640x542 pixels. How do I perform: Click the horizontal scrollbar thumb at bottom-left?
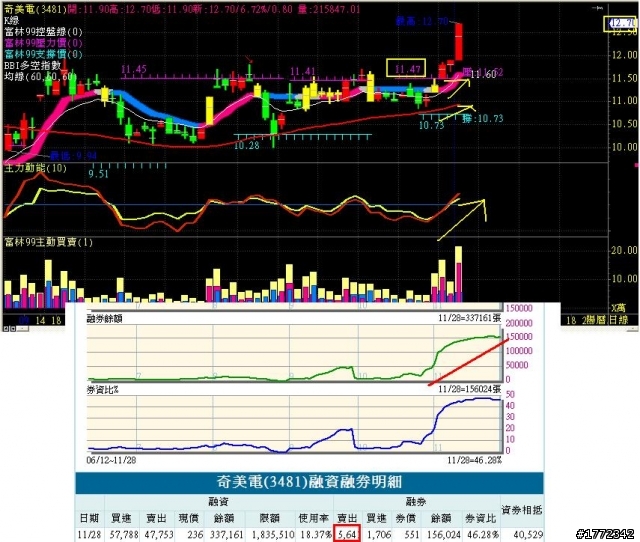pyautogui.click(x=23, y=328)
